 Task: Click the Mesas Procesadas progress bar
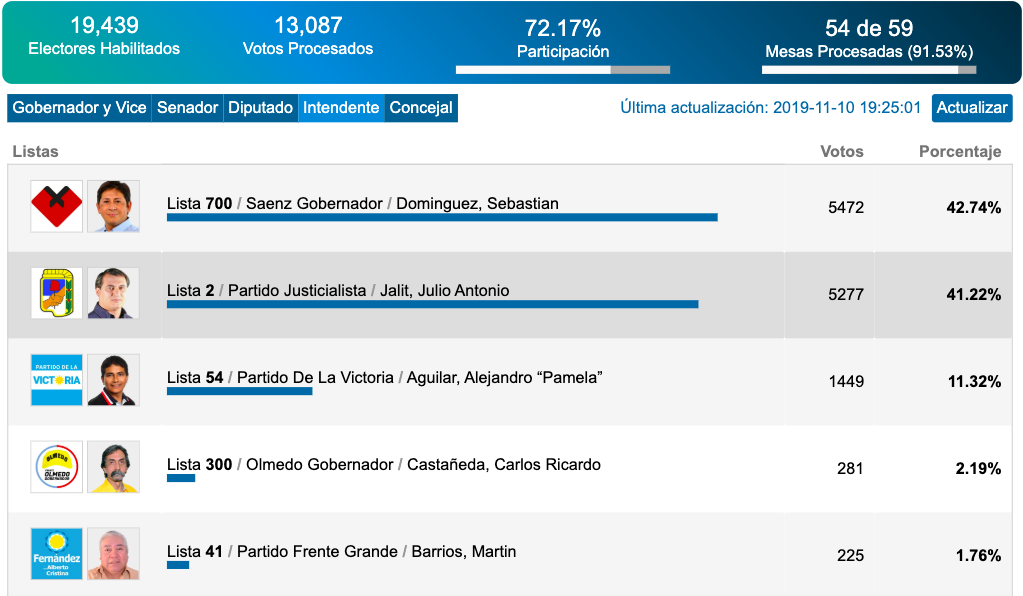click(869, 70)
